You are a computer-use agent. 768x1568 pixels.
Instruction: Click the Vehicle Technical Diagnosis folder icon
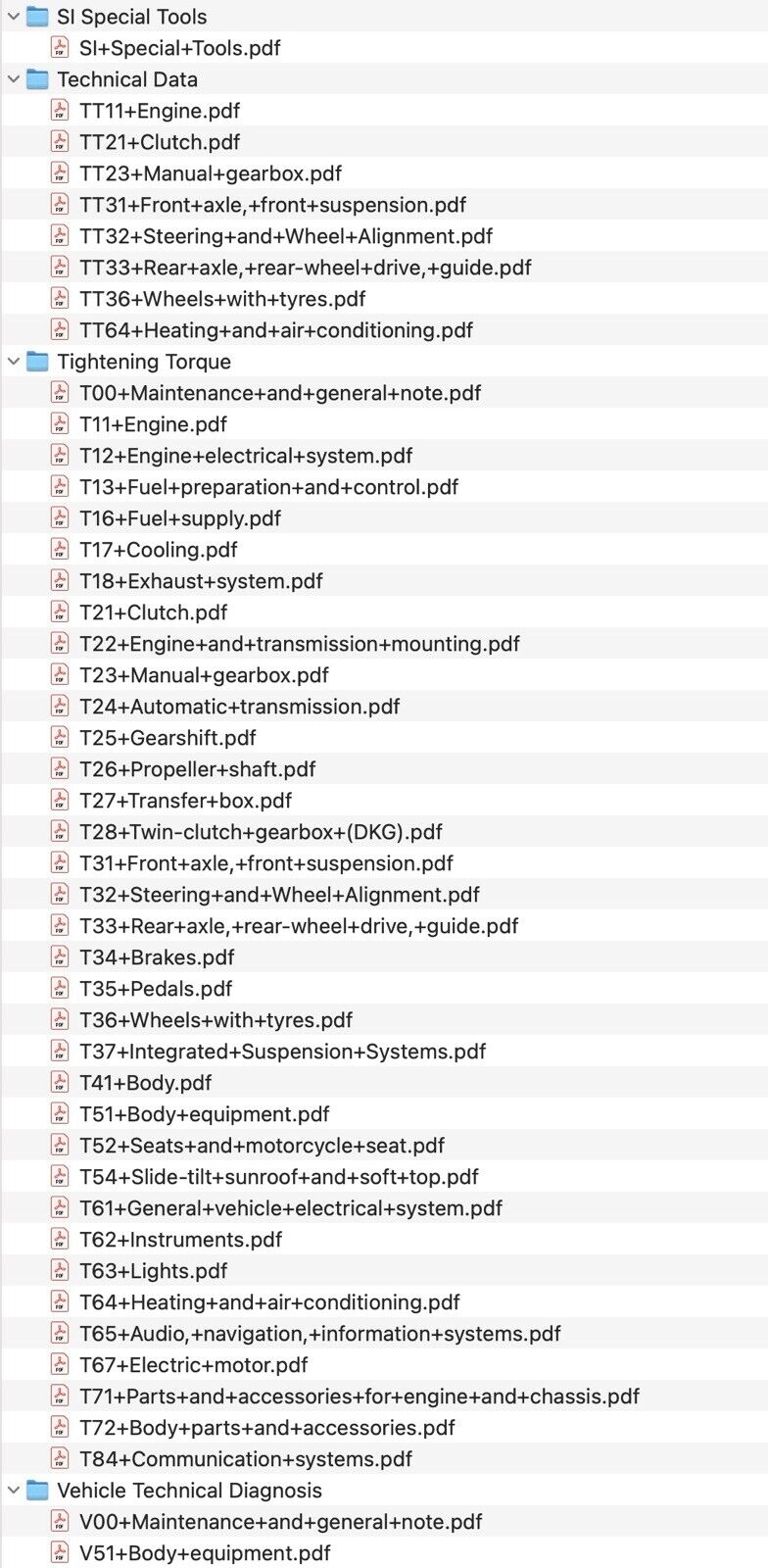coord(37,1491)
